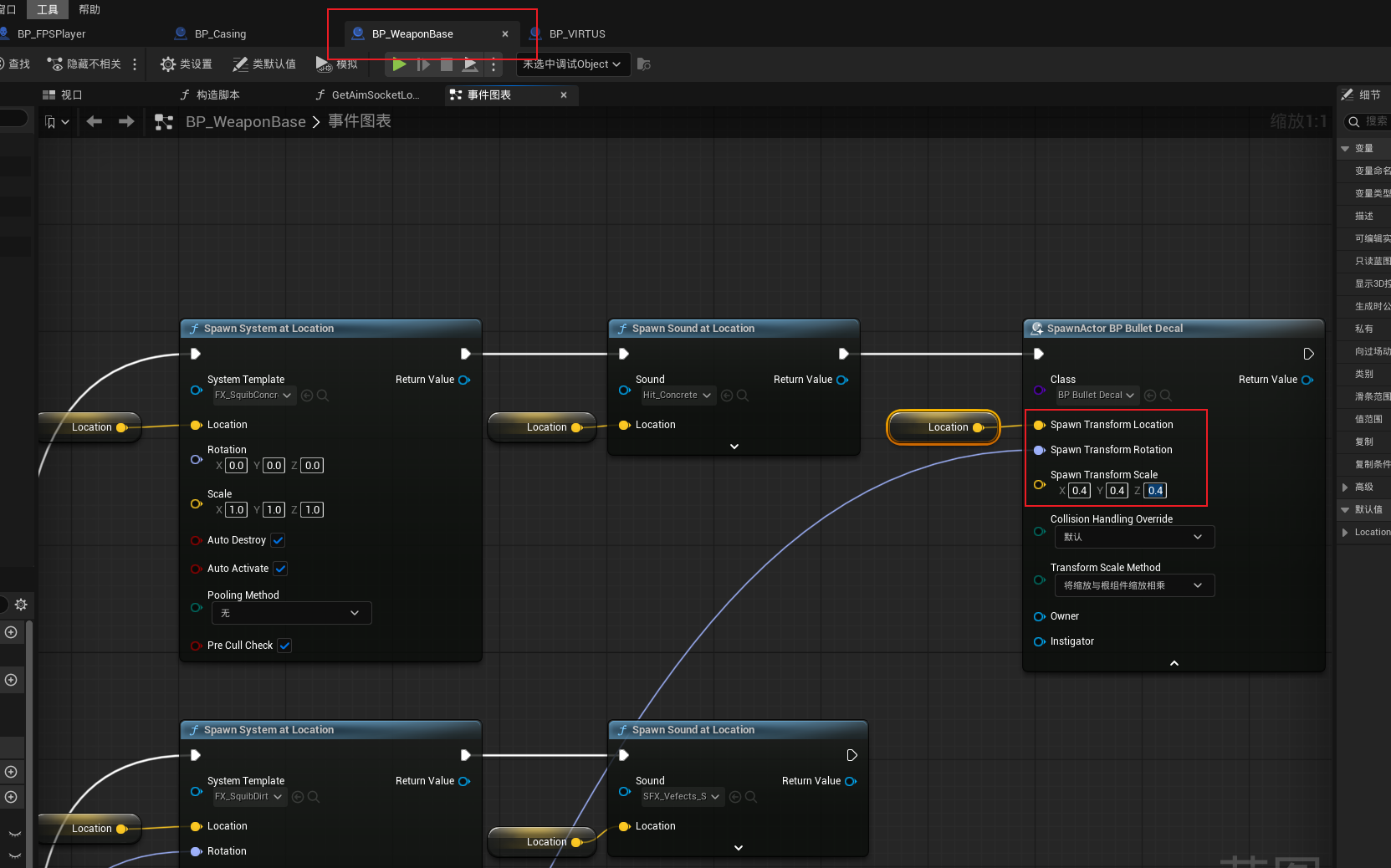The width and height of the screenshot is (1391, 868).
Task: Open the BP Bullet Decal Class dropdown
Action: 1097,396
